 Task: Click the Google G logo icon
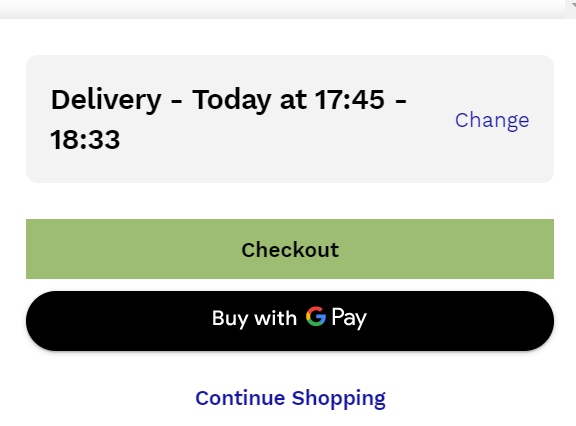pyautogui.click(x=316, y=316)
